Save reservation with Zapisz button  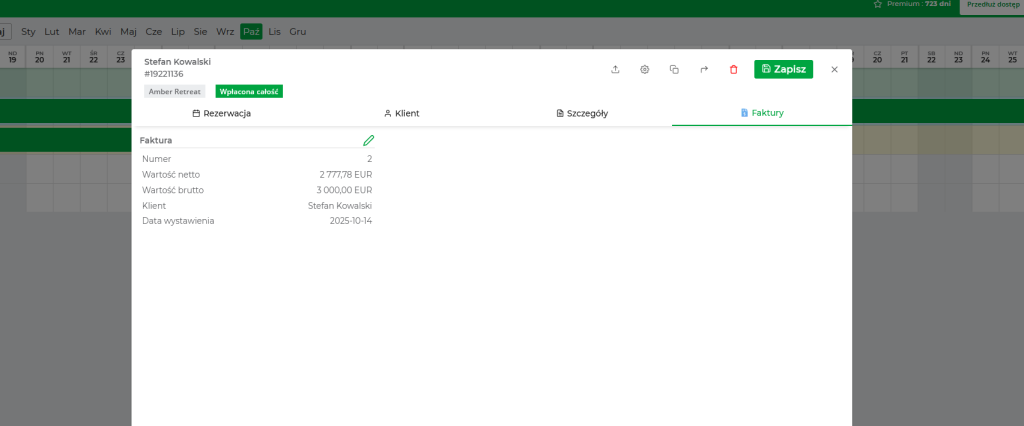[783, 69]
